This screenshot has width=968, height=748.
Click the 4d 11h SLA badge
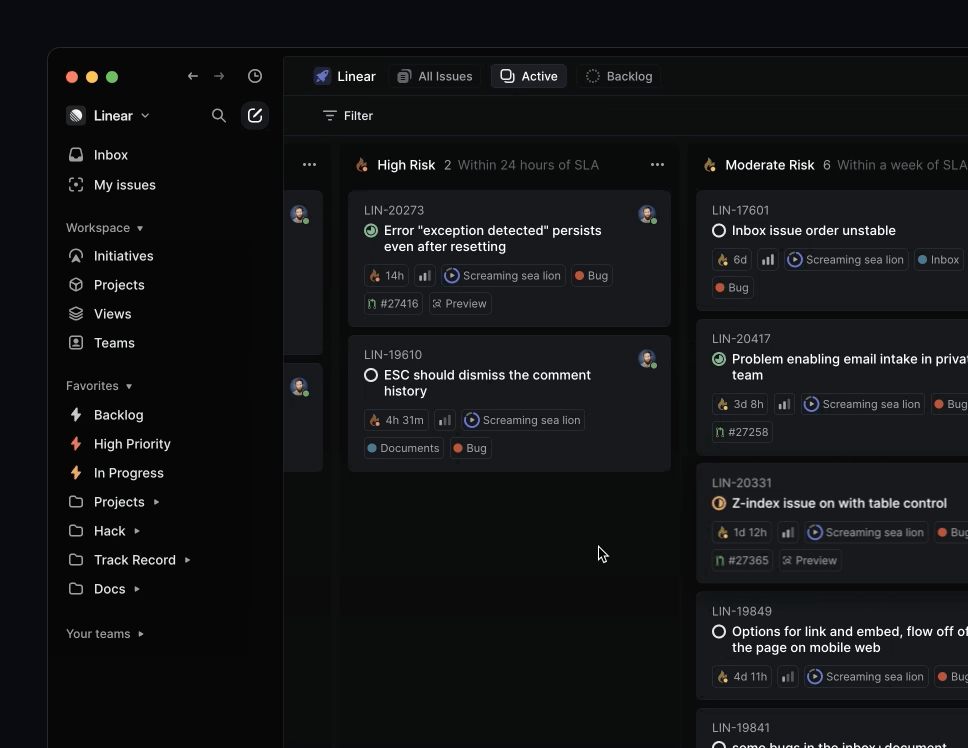coord(741,677)
